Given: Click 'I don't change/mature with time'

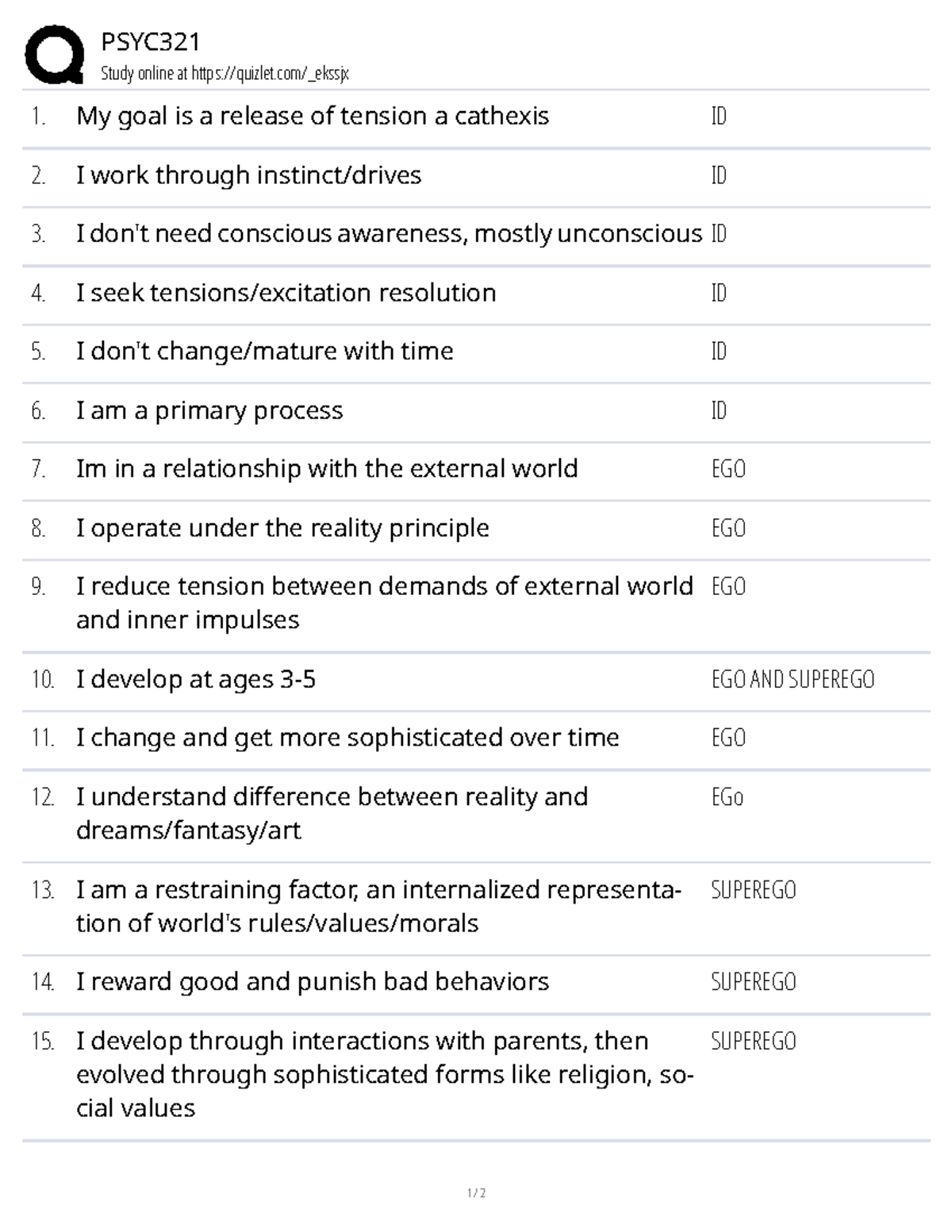Looking at the screenshot, I should pyautogui.click(x=265, y=351).
